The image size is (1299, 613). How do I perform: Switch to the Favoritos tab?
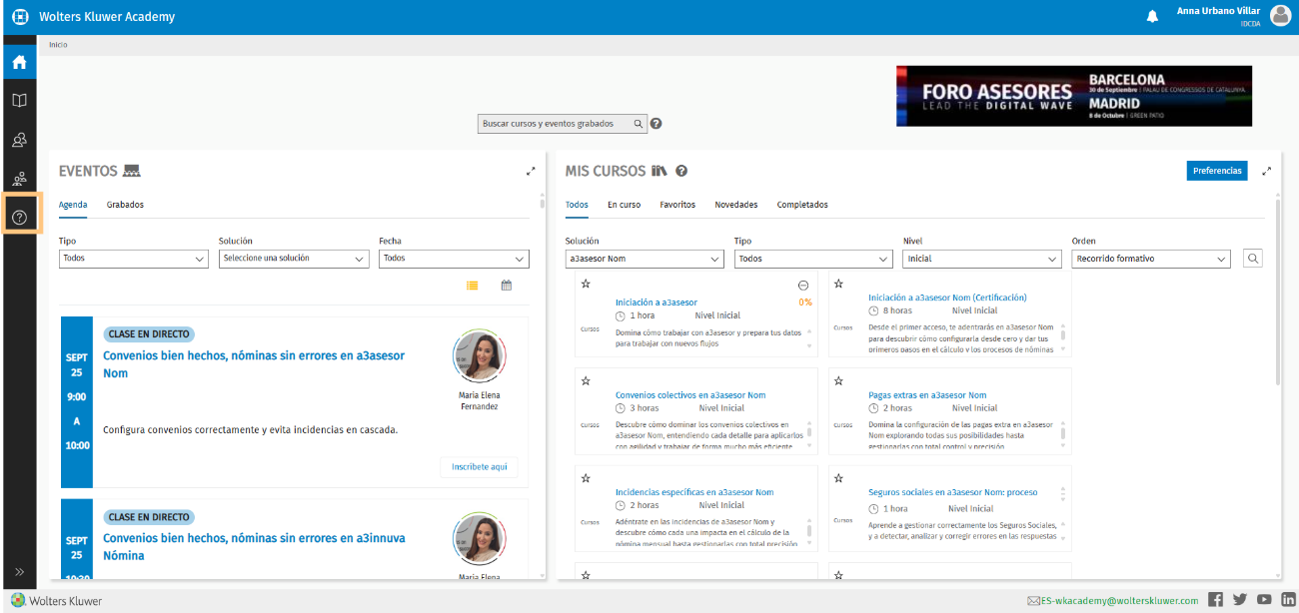tap(677, 204)
